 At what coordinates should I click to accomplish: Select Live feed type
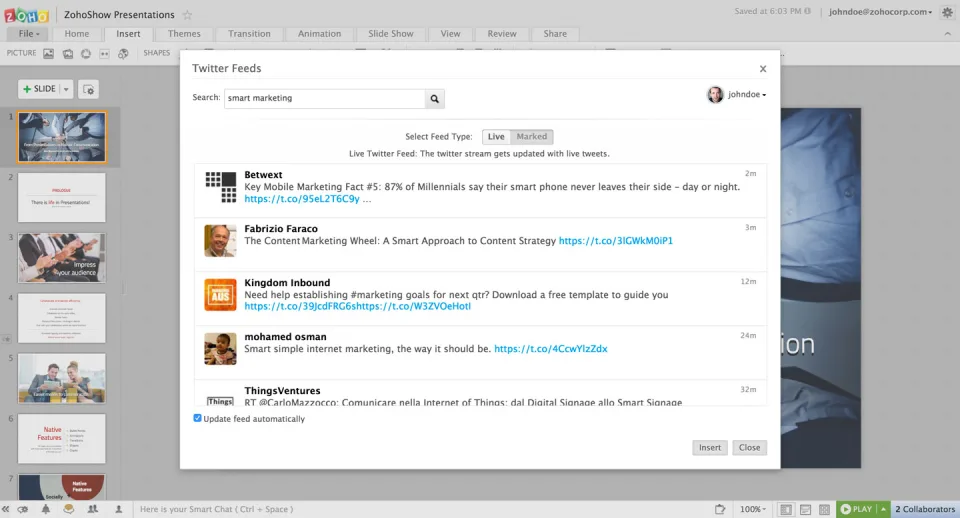click(x=496, y=137)
